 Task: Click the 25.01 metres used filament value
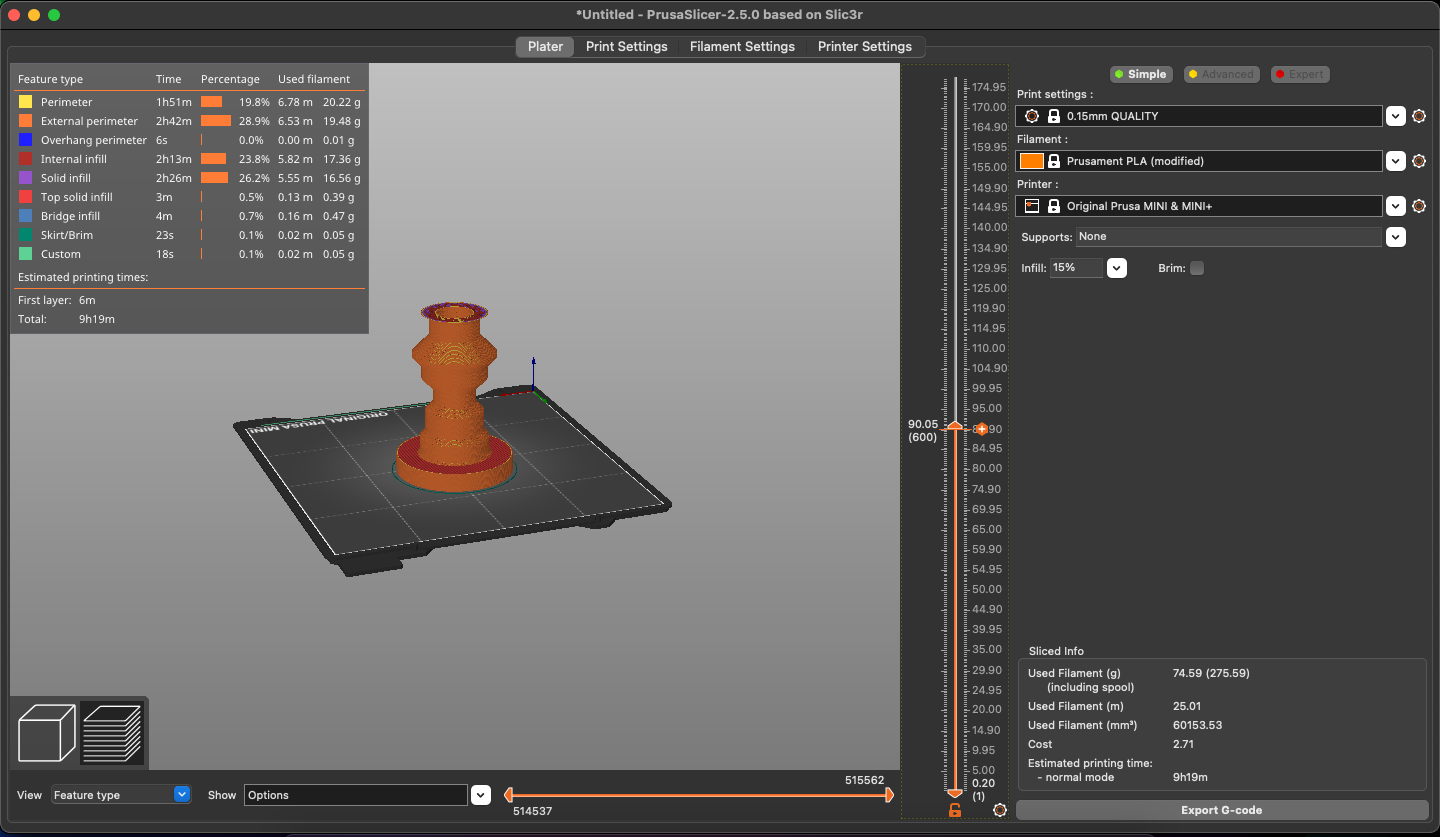(x=1186, y=706)
